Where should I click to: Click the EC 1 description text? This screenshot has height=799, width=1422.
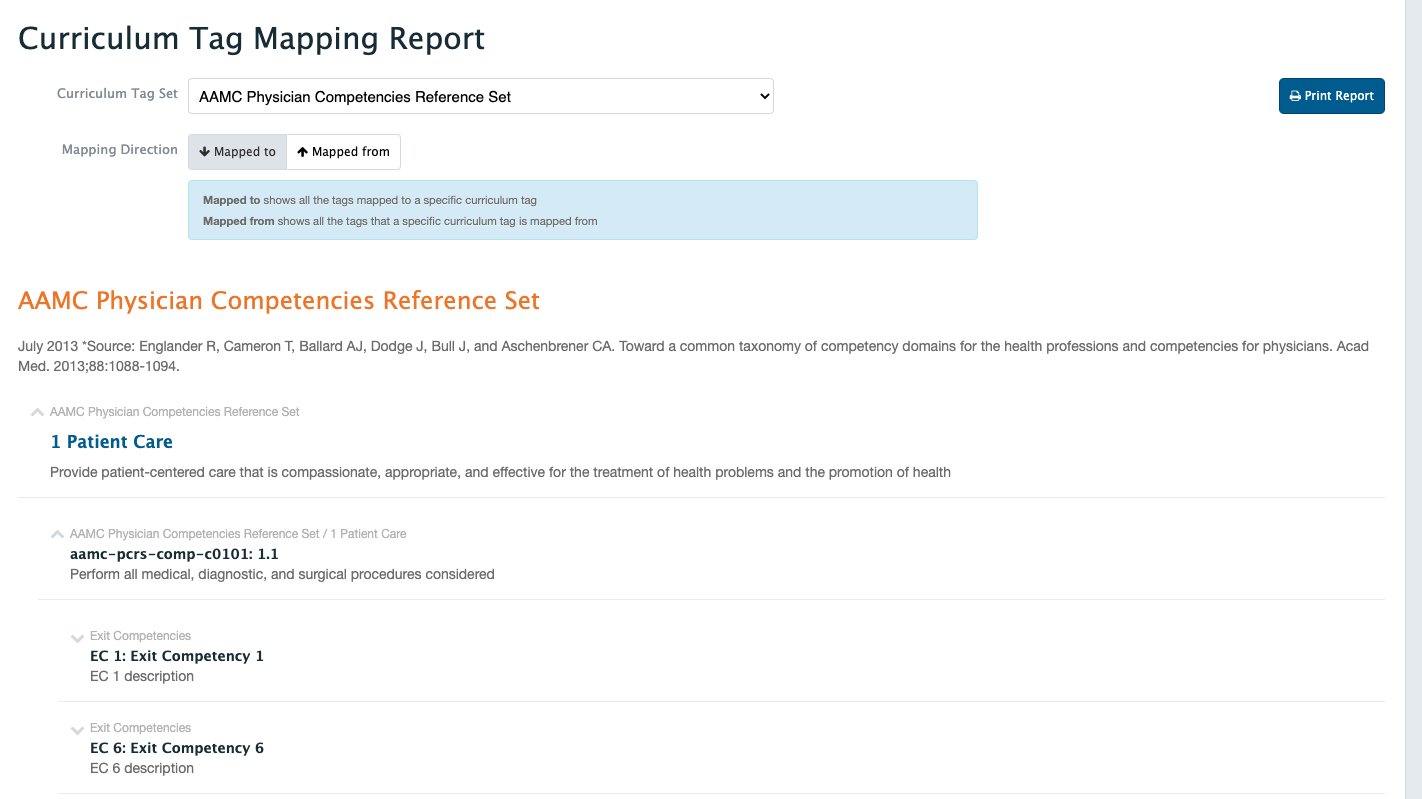click(x=142, y=676)
